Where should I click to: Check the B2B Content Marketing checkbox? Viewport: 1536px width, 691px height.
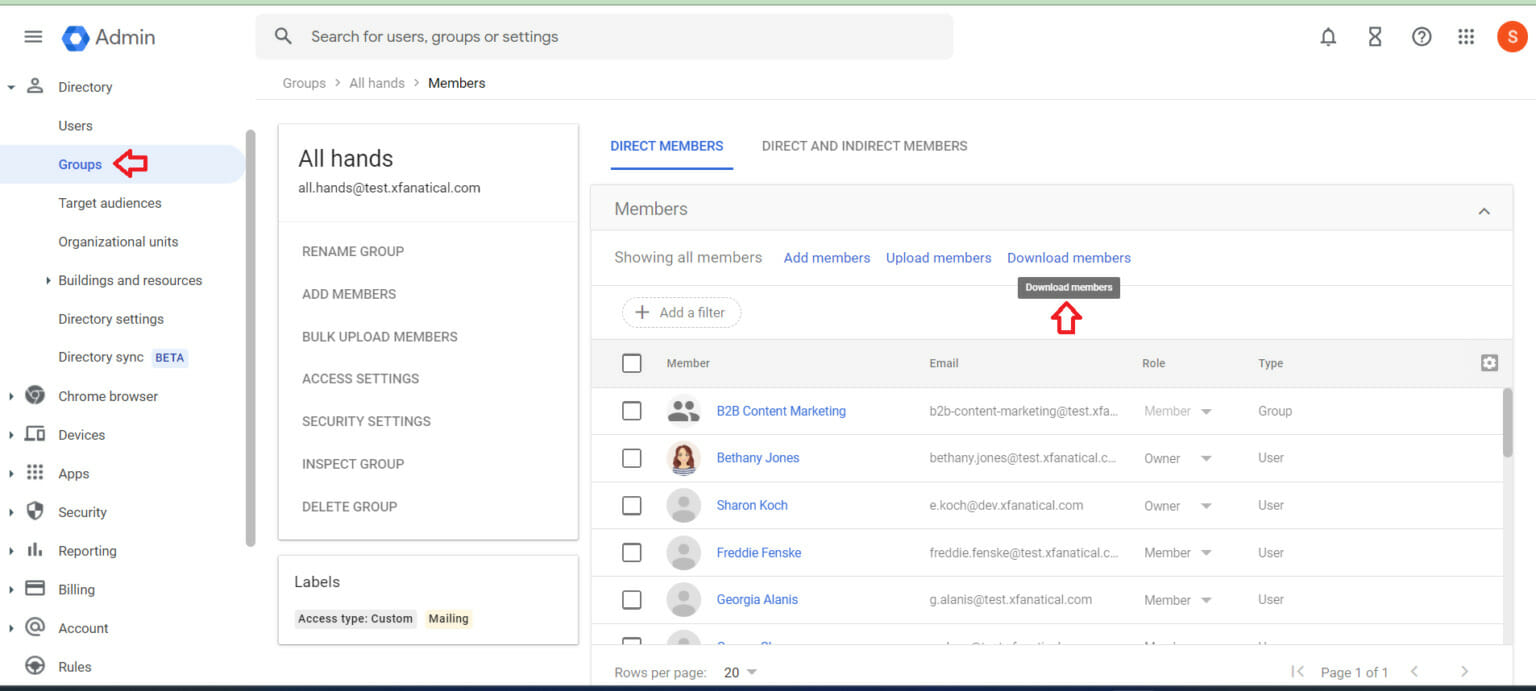632,411
